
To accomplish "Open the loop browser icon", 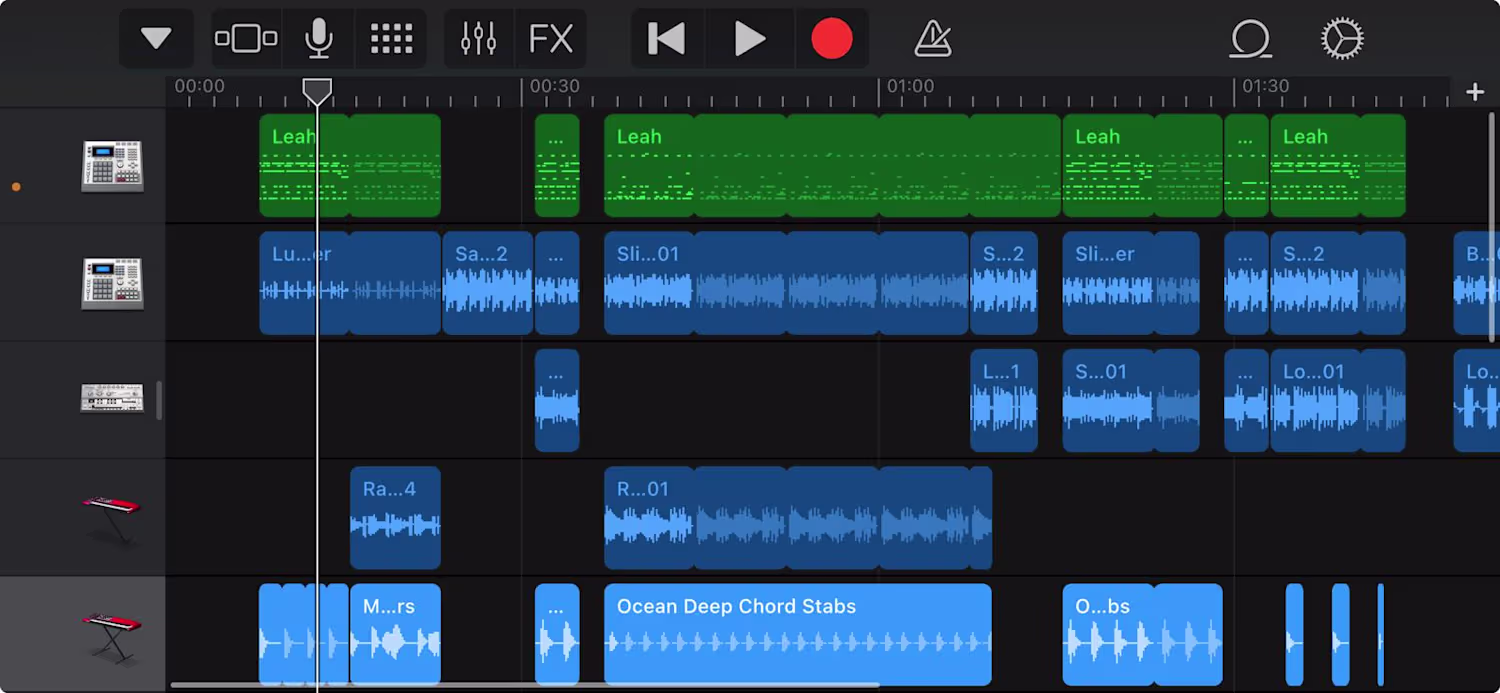I will point(1250,40).
